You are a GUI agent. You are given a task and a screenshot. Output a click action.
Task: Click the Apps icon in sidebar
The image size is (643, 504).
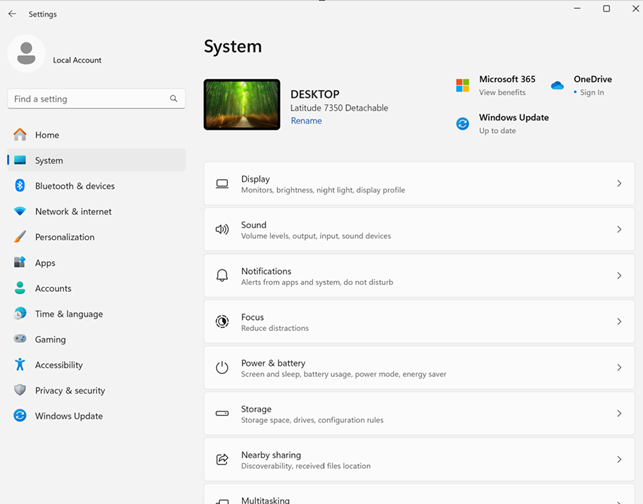(x=20, y=262)
